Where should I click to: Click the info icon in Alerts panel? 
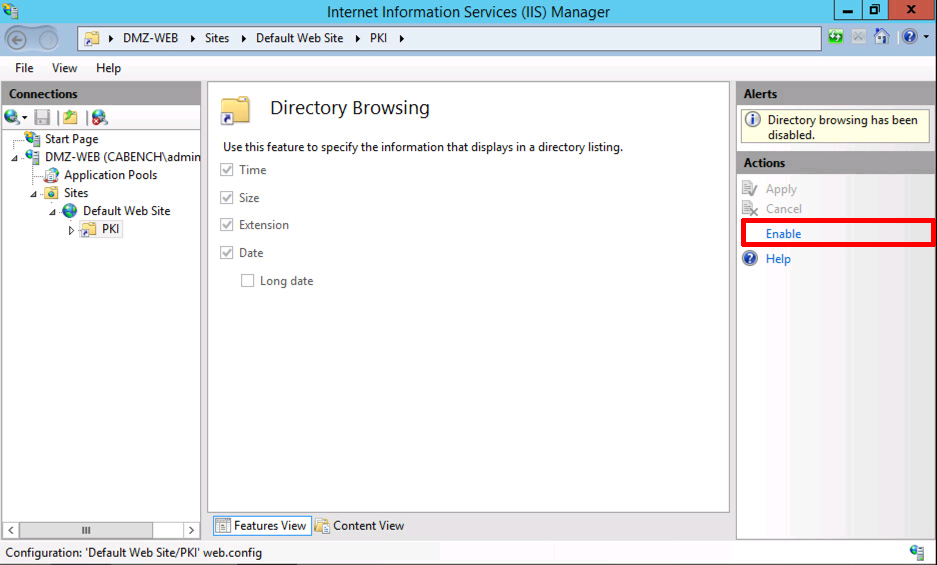pyautogui.click(x=753, y=120)
